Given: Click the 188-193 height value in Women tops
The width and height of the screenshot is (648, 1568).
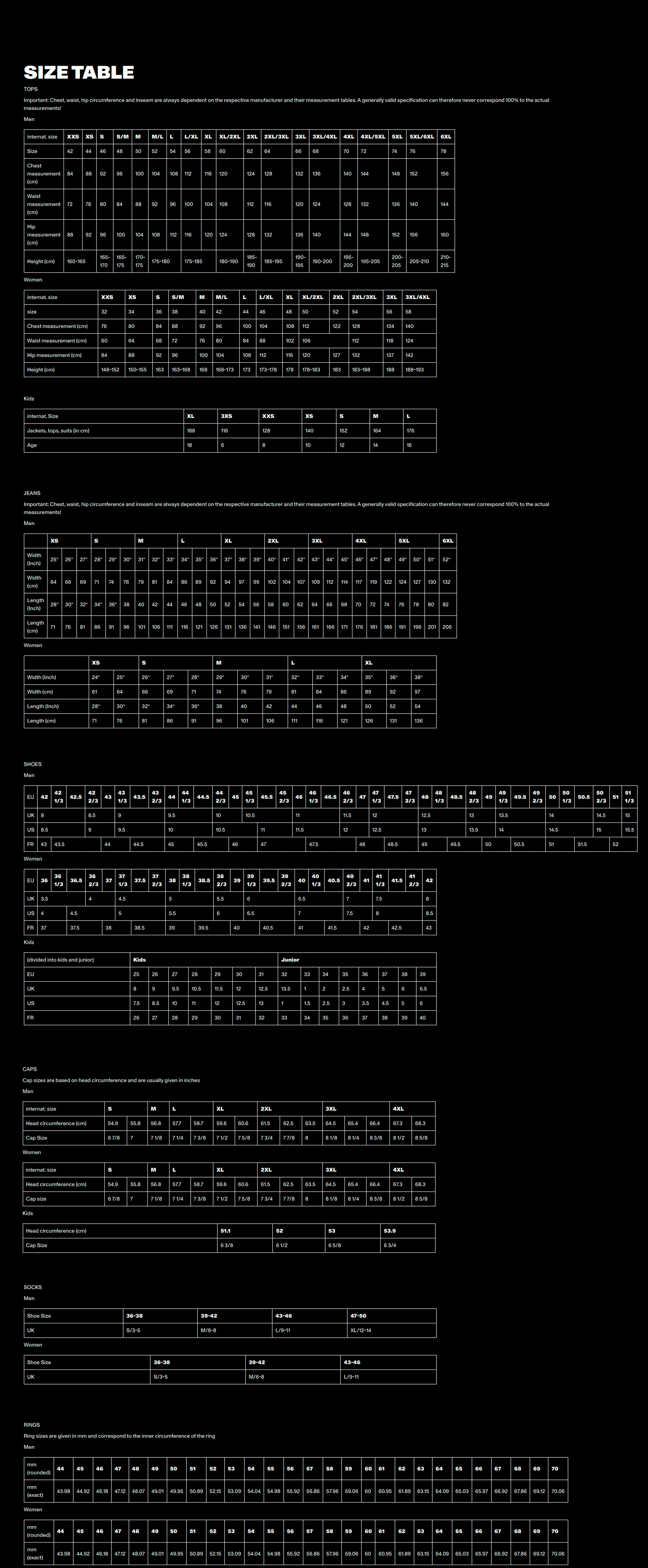Looking at the screenshot, I should coord(414,370).
